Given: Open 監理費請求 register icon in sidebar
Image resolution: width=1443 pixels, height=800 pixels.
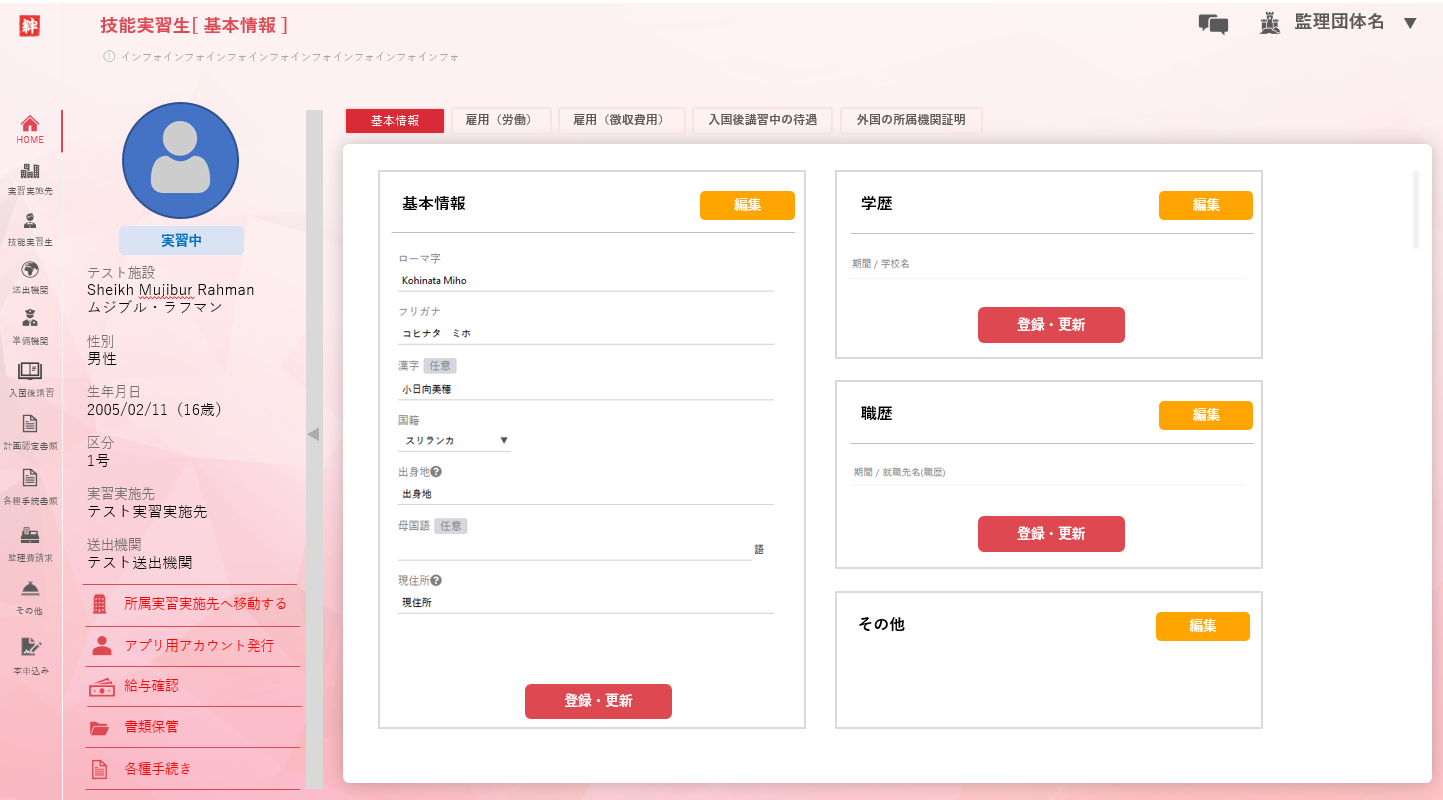Looking at the screenshot, I should pos(30,535).
